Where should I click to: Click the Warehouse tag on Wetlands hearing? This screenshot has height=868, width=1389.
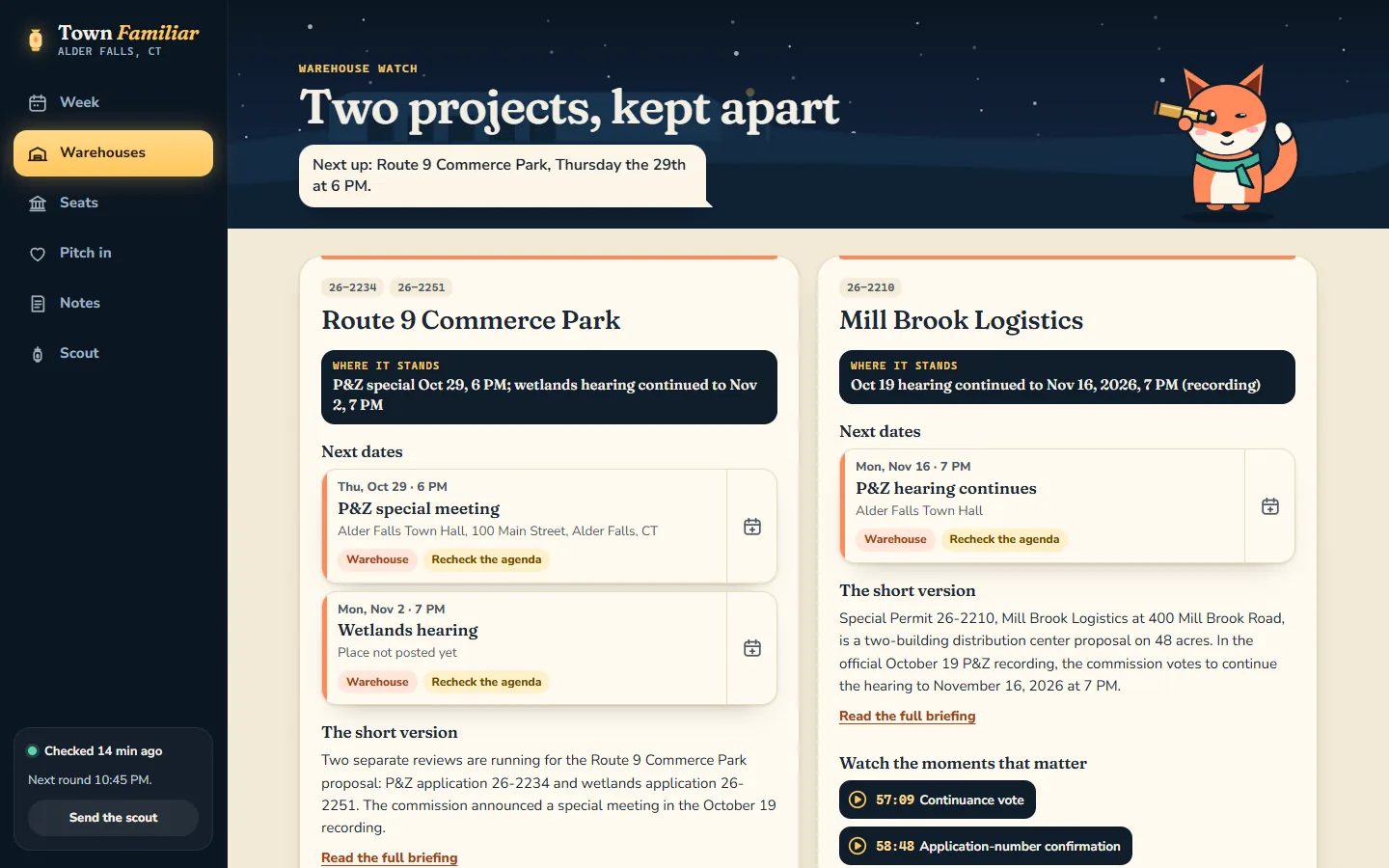[377, 682]
